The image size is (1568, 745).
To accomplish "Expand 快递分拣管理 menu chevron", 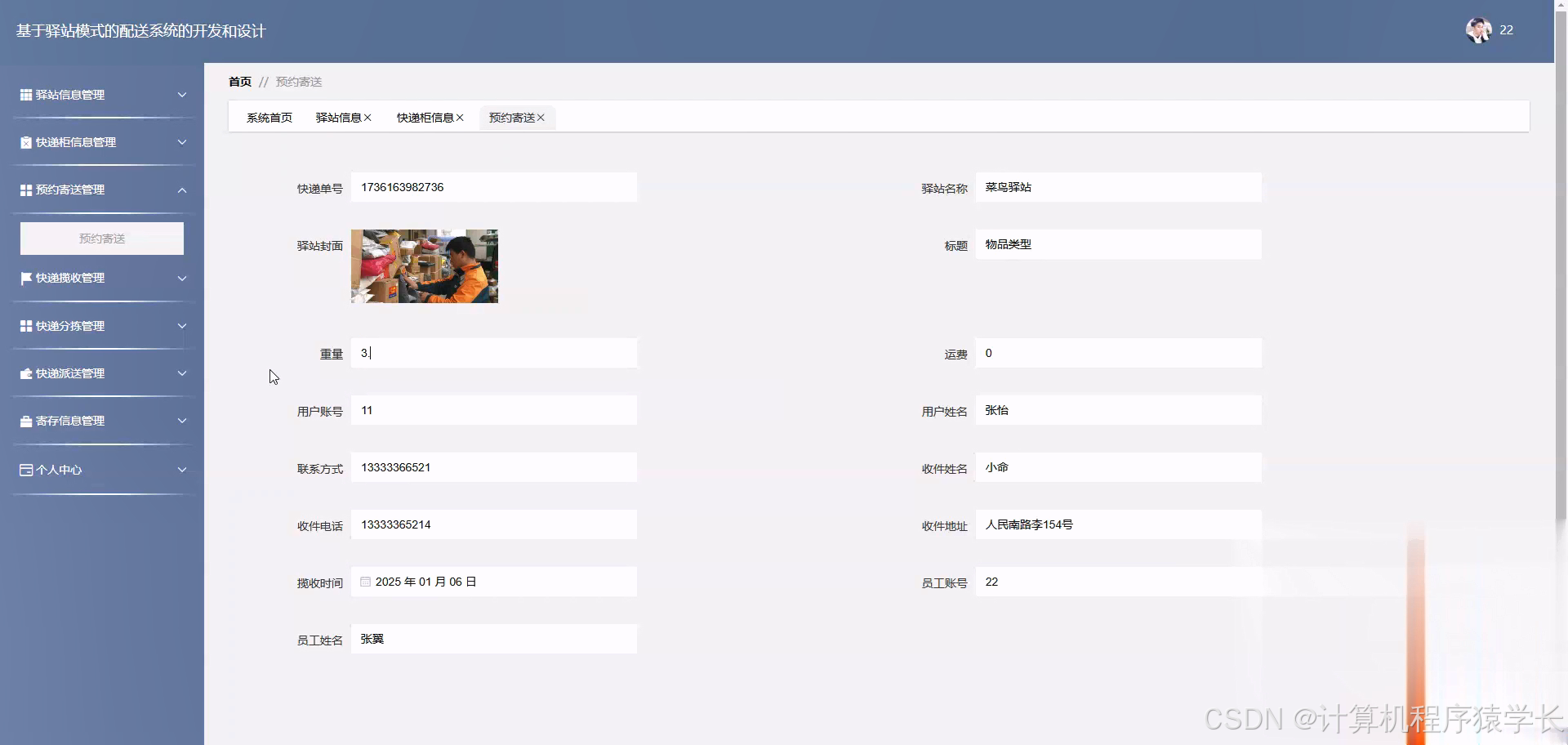I will pyautogui.click(x=182, y=326).
